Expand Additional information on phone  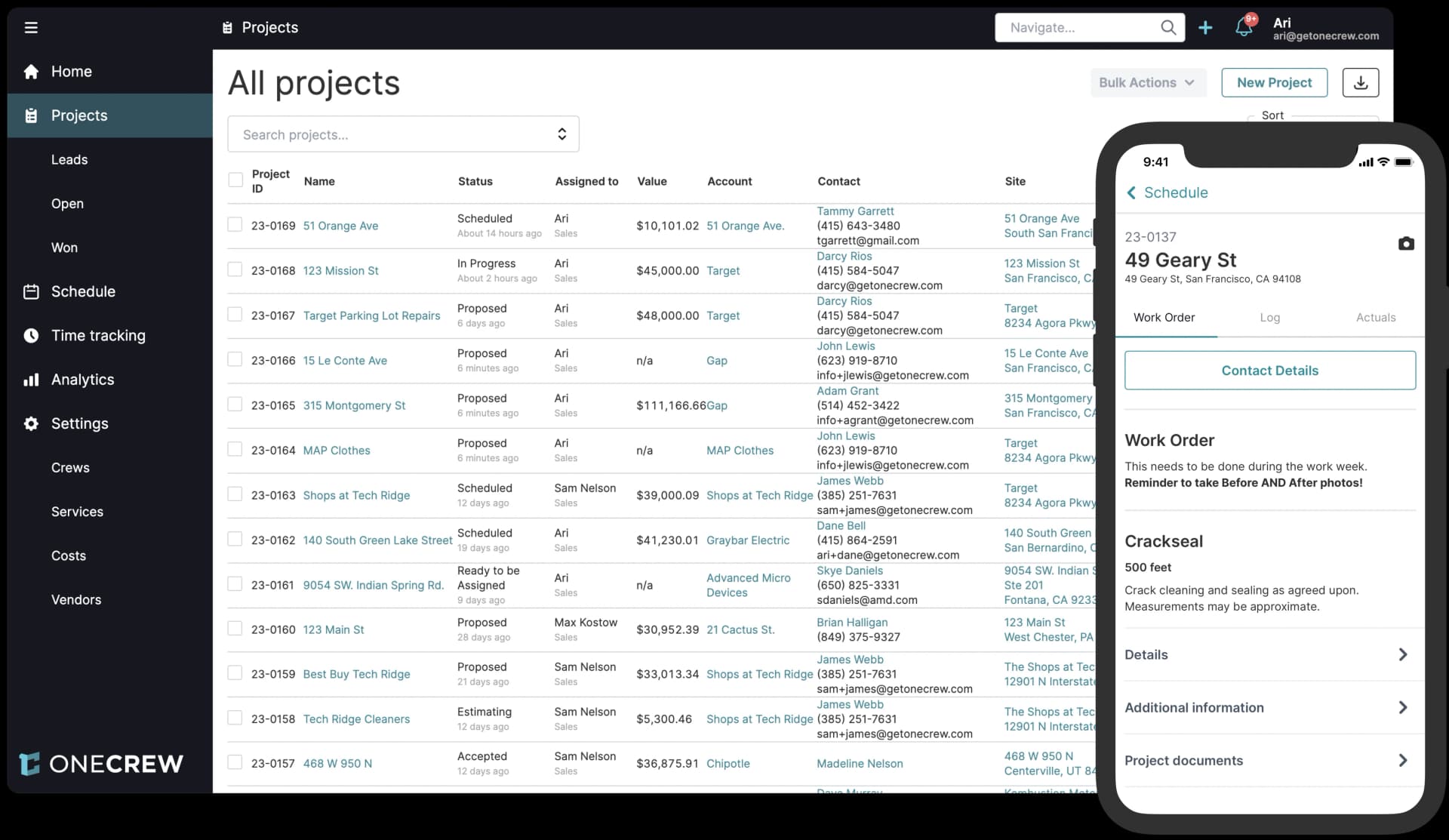(x=1269, y=707)
